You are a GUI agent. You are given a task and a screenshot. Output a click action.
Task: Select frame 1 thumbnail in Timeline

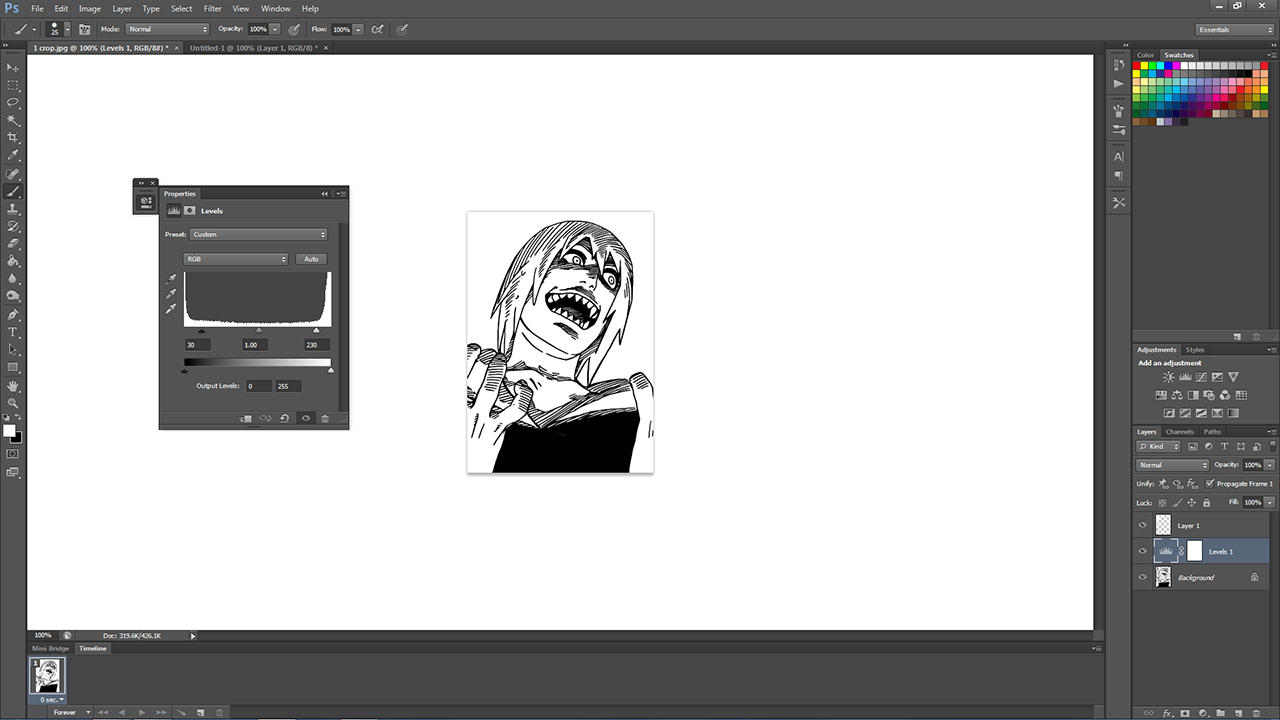(x=47, y=676)
